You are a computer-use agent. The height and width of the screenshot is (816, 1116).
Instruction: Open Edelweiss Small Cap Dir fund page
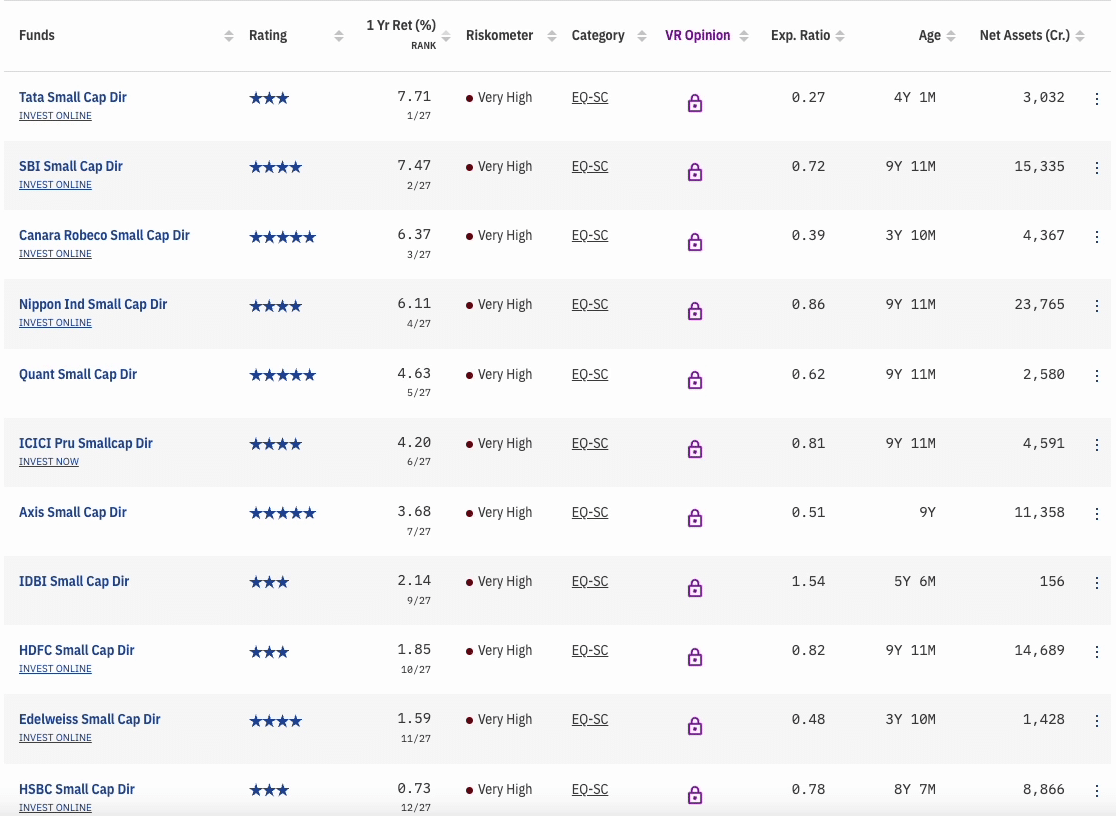[90, 720]
